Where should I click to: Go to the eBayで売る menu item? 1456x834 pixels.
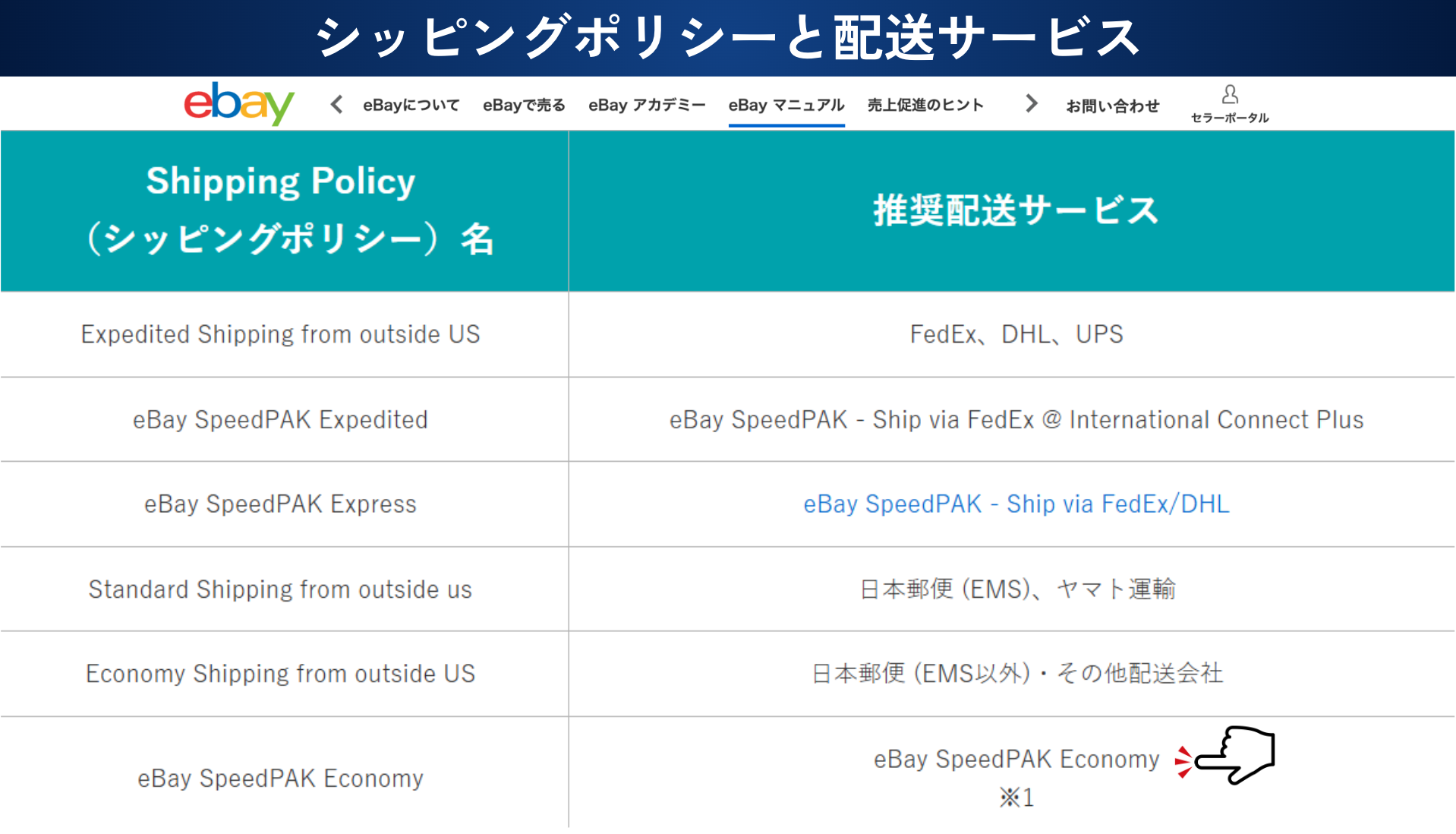(x=524, y=105)
